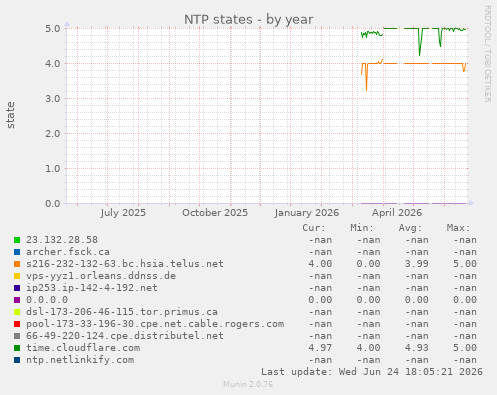Click the Last update timestamp line
The width and height of the screenshot is (497, 395).
pyautogui.click(x=372, y=372)
